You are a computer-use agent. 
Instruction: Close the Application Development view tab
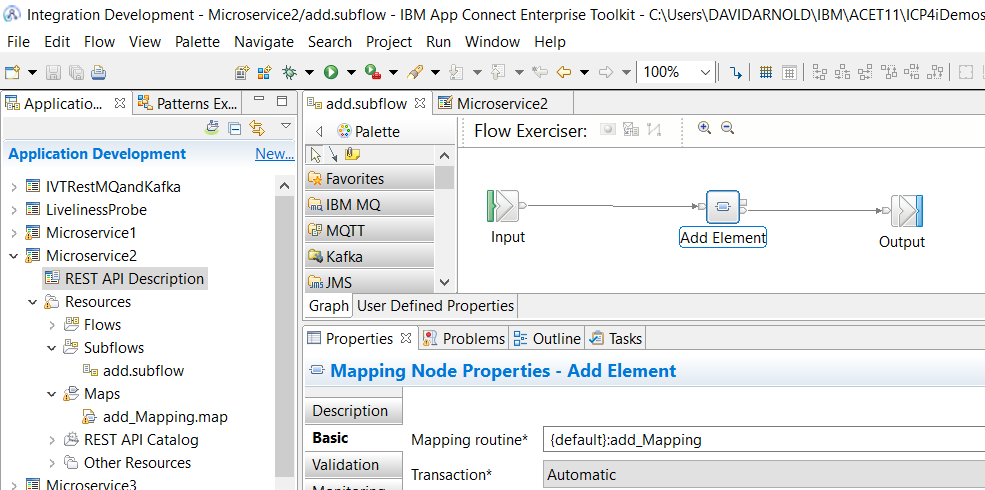[120, 103]
